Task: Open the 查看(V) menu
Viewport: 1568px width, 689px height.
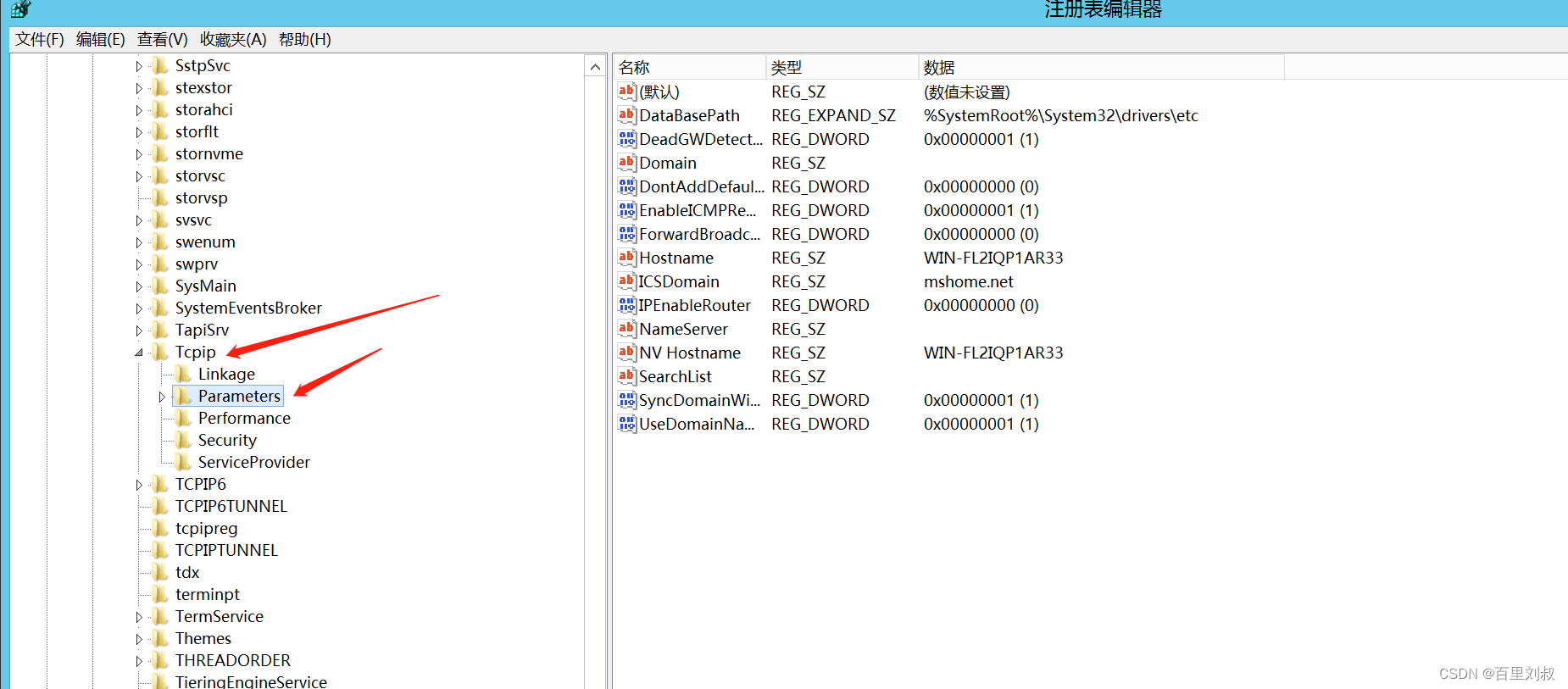Action: pos(162,39)
